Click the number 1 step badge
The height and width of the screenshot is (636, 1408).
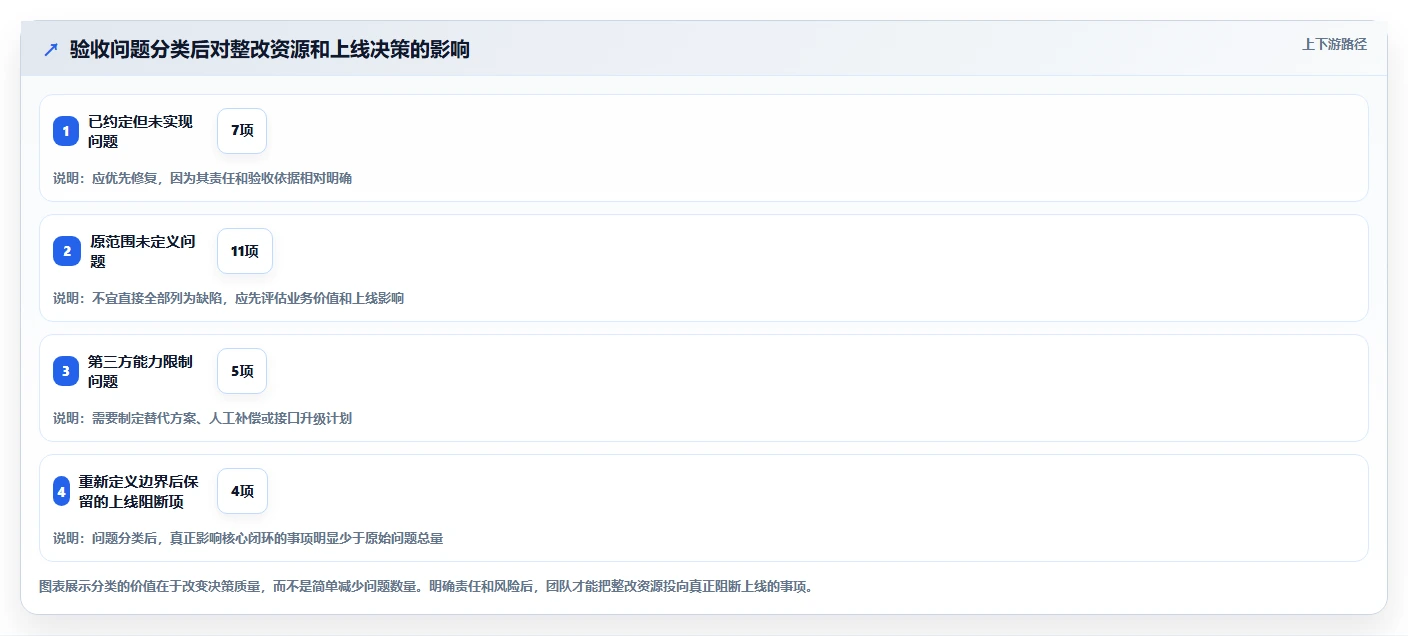pos(66,131)
